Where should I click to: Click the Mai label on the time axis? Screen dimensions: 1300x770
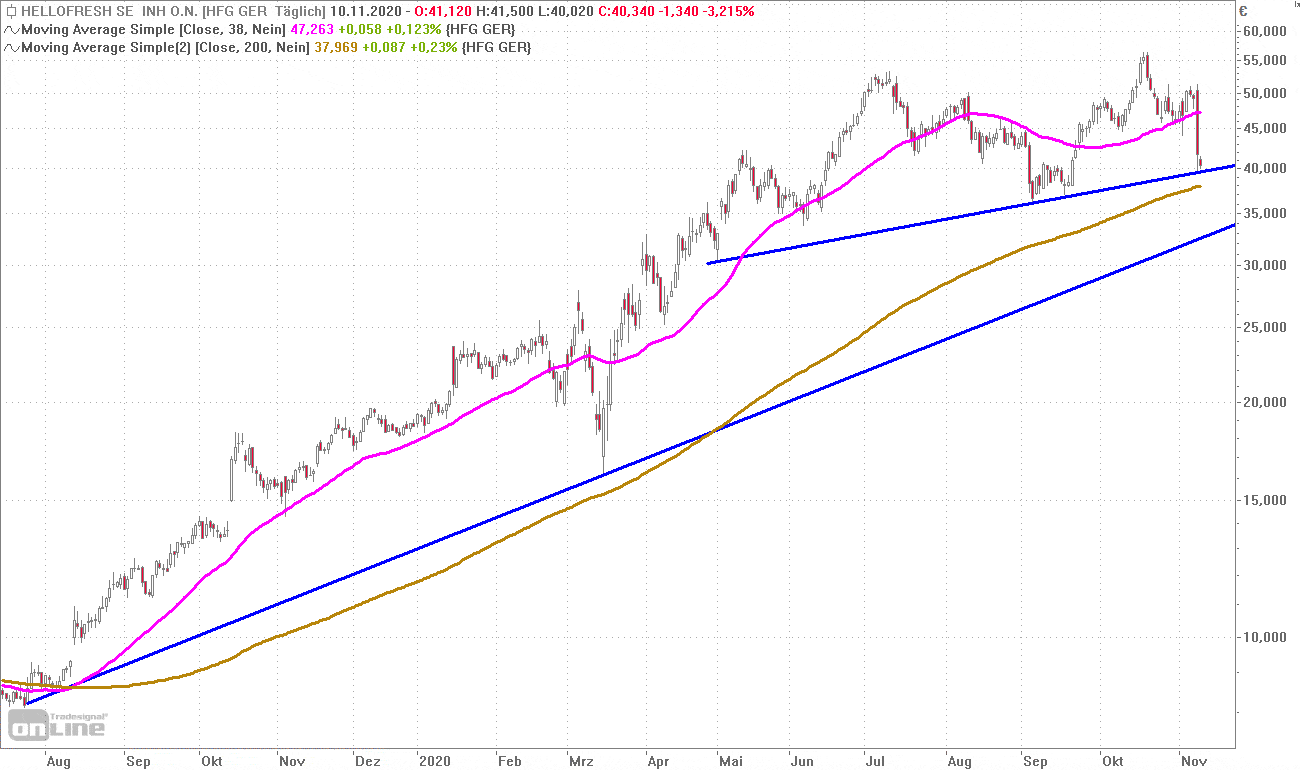point(732,761)
